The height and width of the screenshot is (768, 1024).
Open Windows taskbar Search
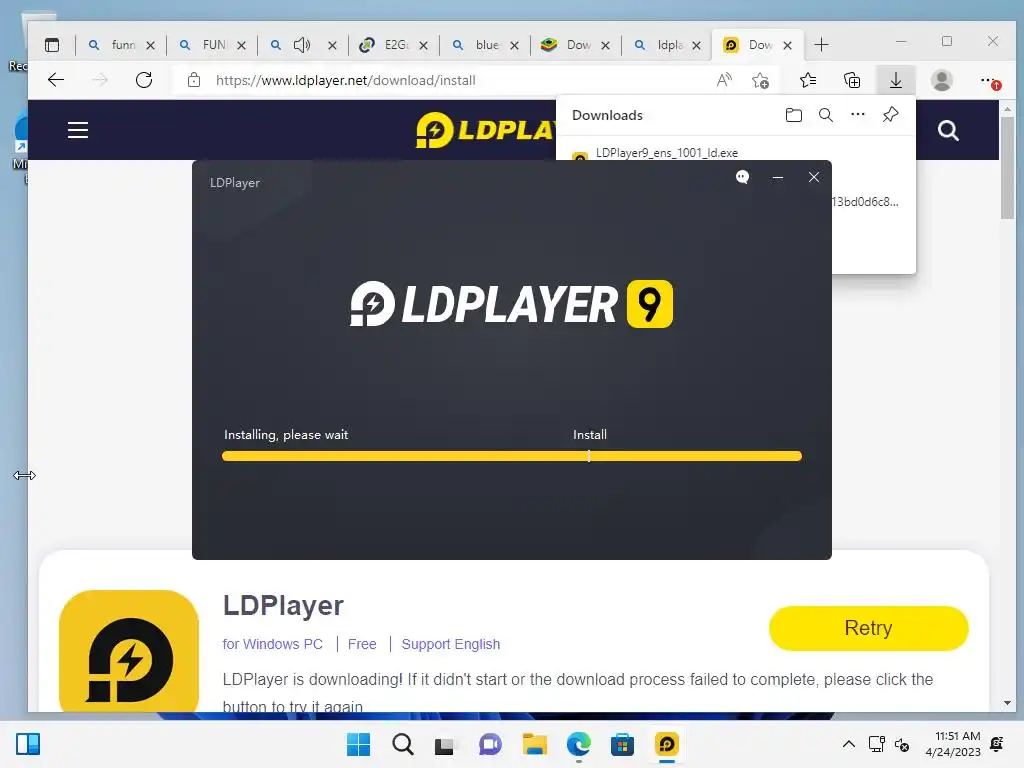(x=402, y=744)
